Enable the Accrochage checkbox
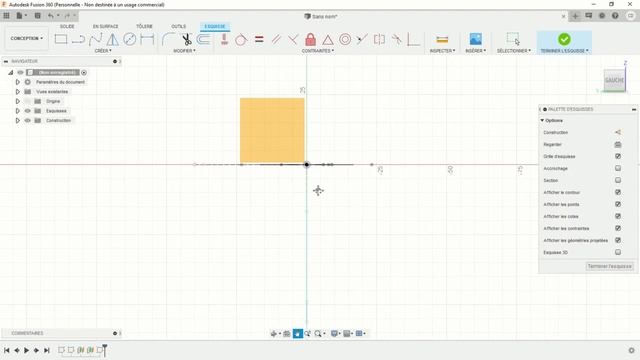 pos(618,168)
